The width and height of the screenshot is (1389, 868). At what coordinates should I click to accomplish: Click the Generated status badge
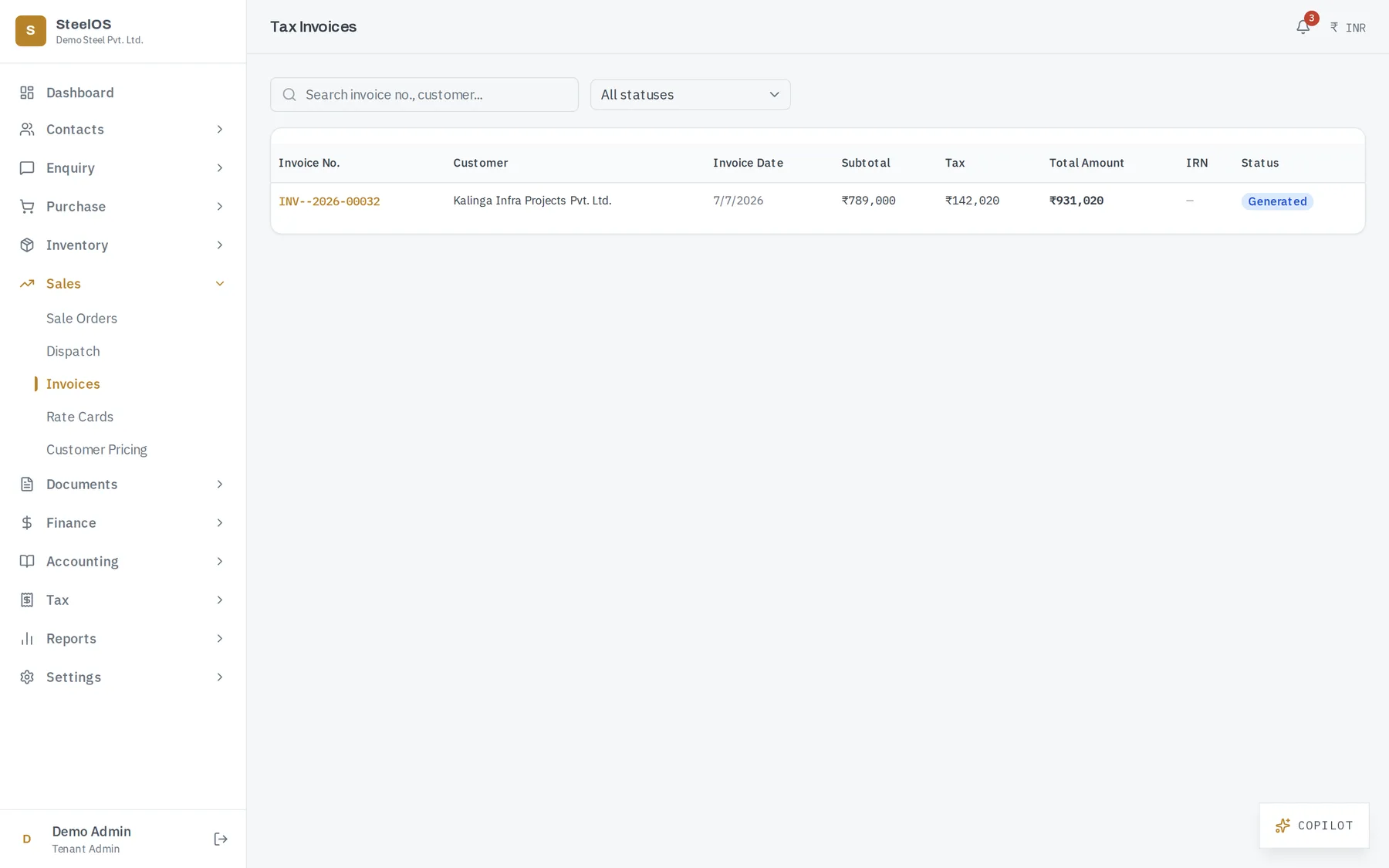point(1277,201)
